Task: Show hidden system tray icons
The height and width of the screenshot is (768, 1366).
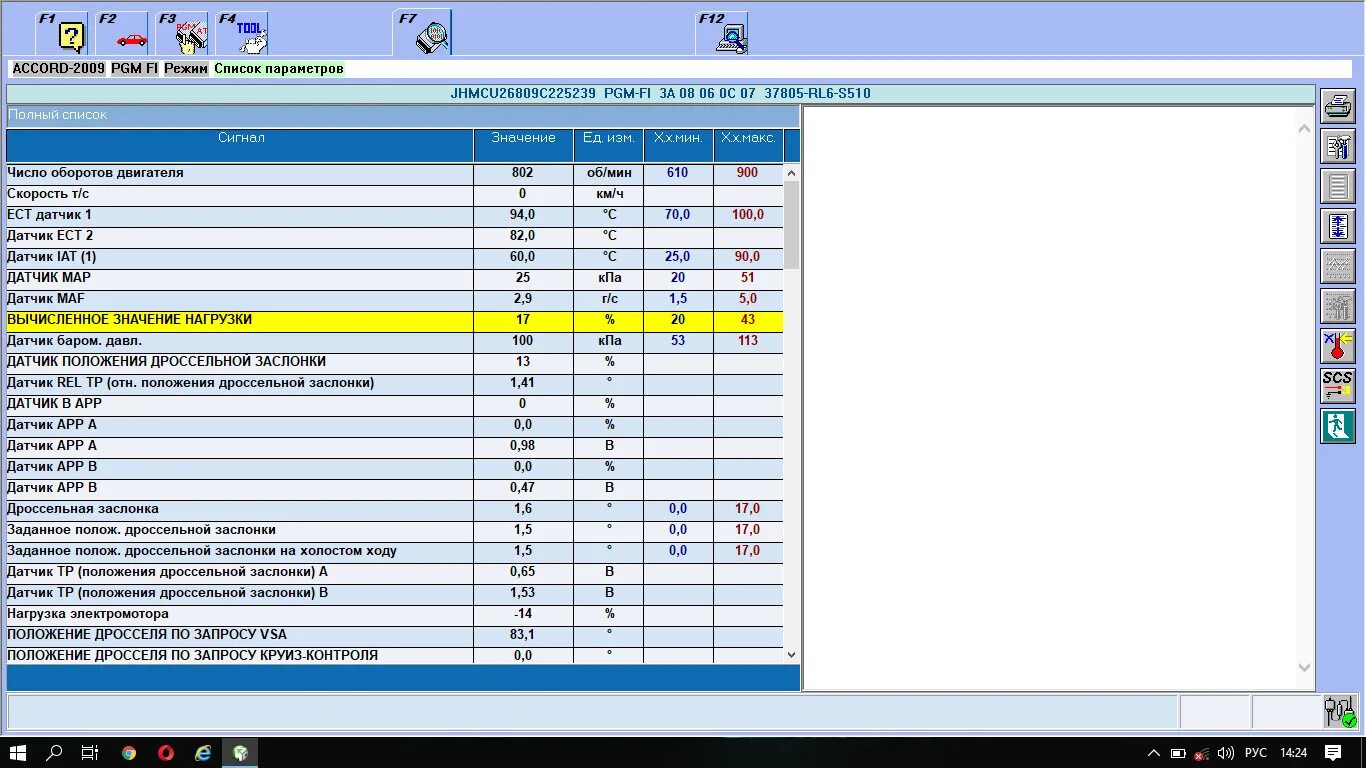Action: pyautogui.click(x=1154, y=753)
